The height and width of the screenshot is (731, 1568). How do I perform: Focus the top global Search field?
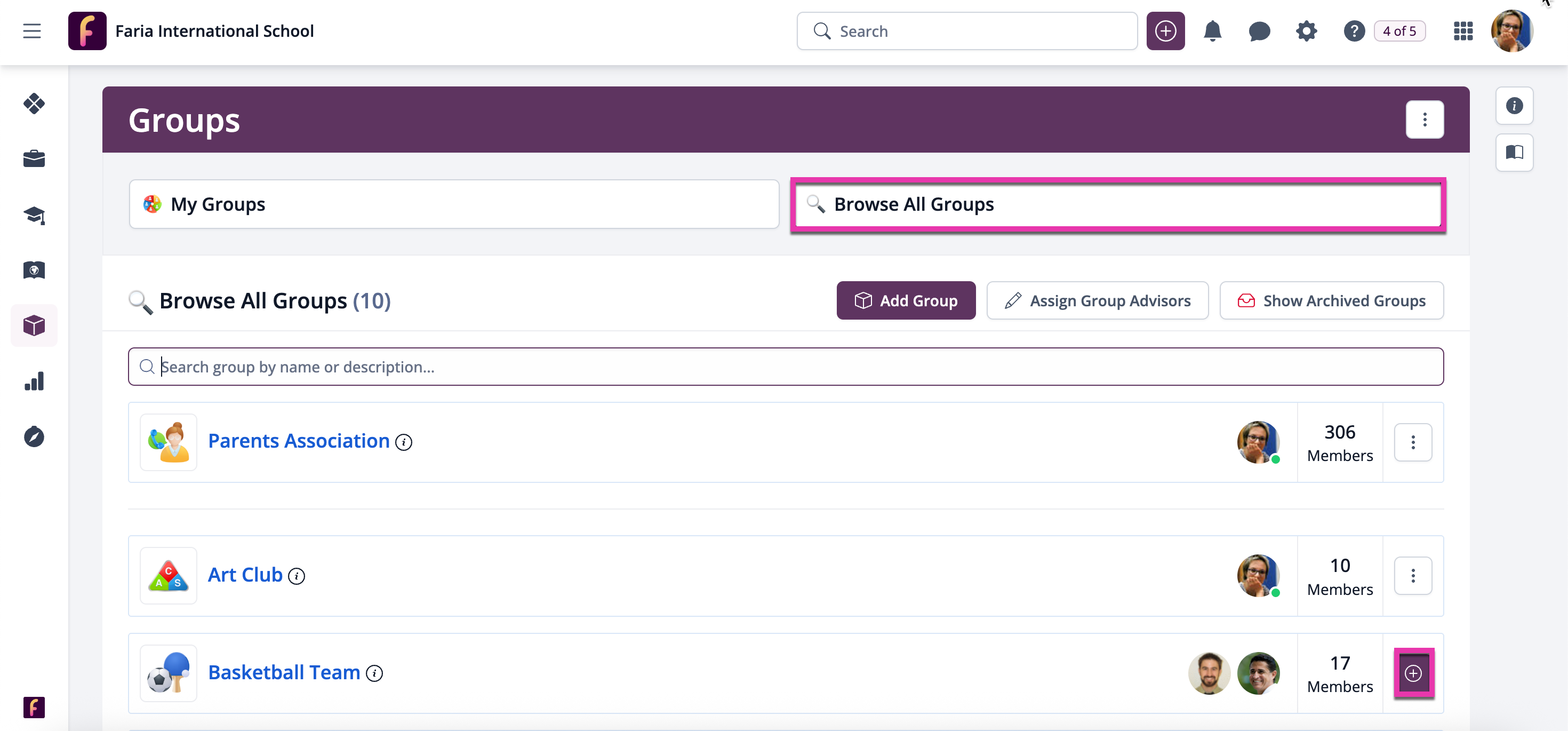click(x=966, y=30)
